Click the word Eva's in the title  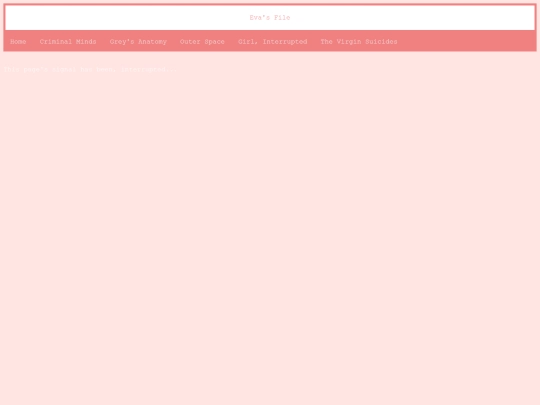pos(260,18)
